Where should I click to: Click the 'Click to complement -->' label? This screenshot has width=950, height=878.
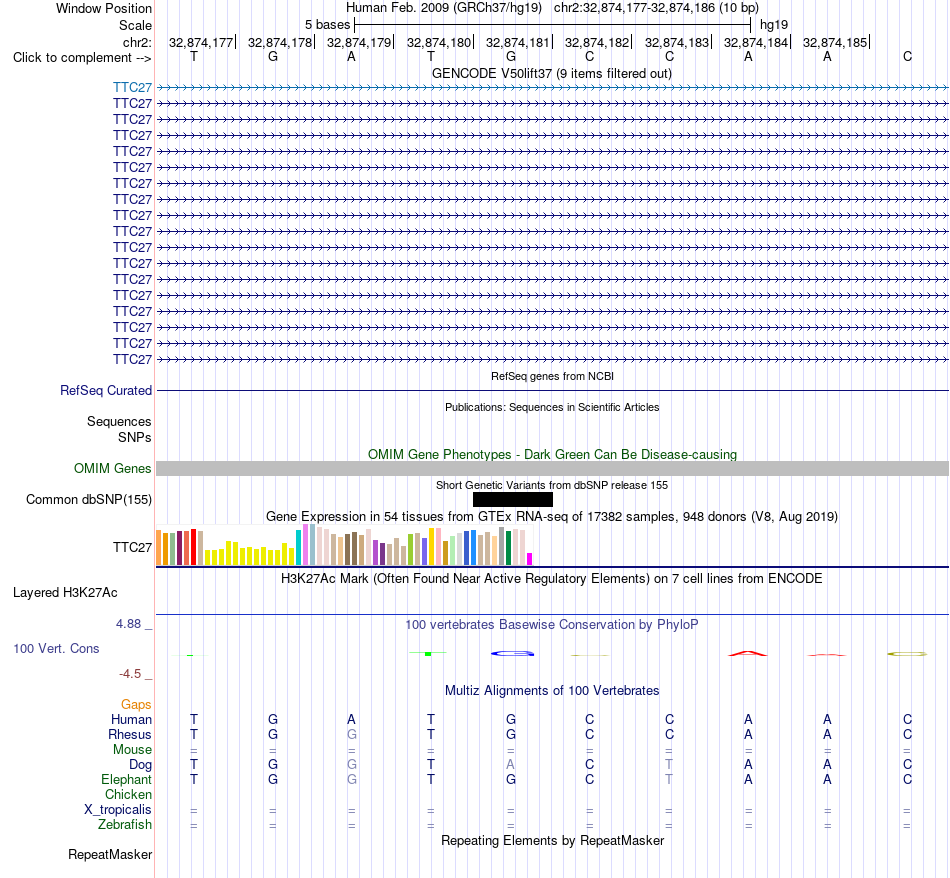coord(82,58)
